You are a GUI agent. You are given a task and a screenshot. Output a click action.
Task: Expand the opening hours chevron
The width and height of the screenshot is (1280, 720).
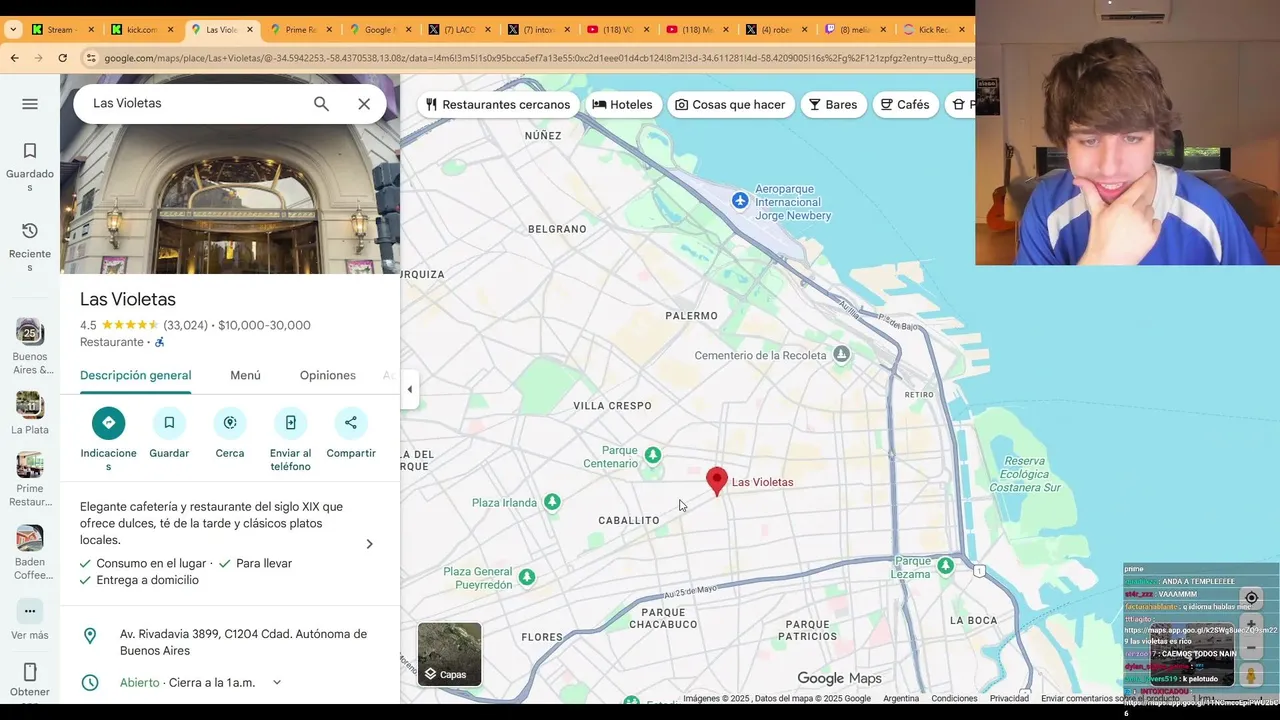tap(277, 682)
